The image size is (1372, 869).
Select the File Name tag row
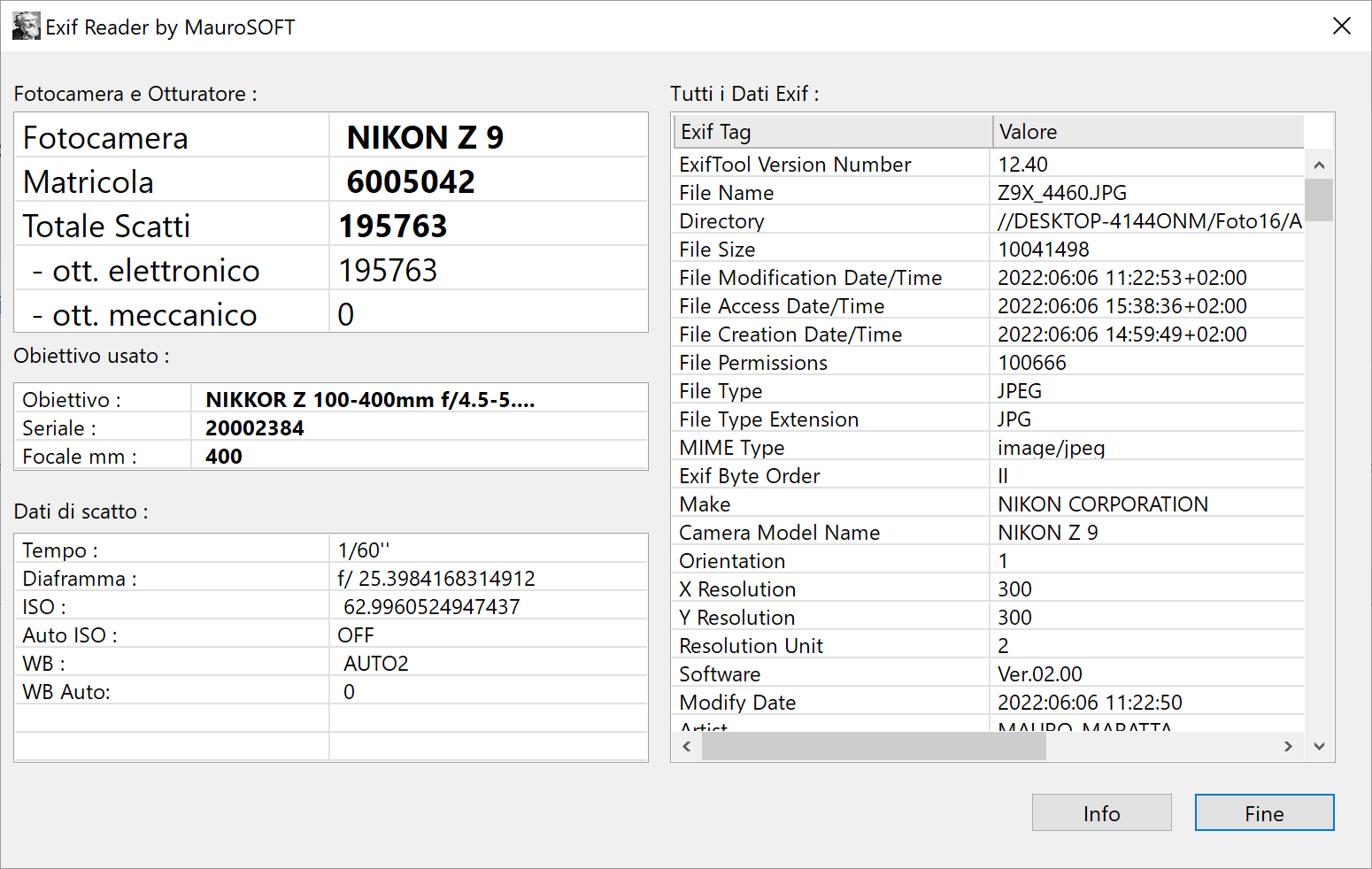point(989,193)
